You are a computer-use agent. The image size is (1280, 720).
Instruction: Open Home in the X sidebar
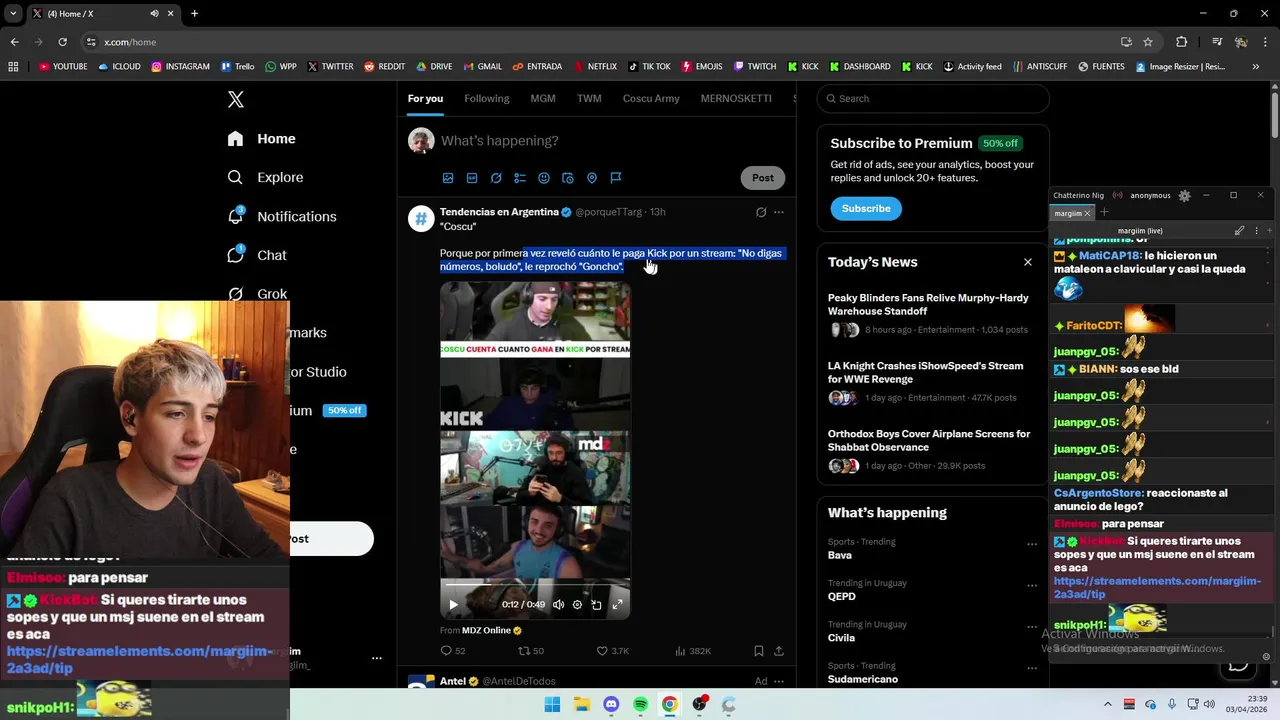(261, 139)
